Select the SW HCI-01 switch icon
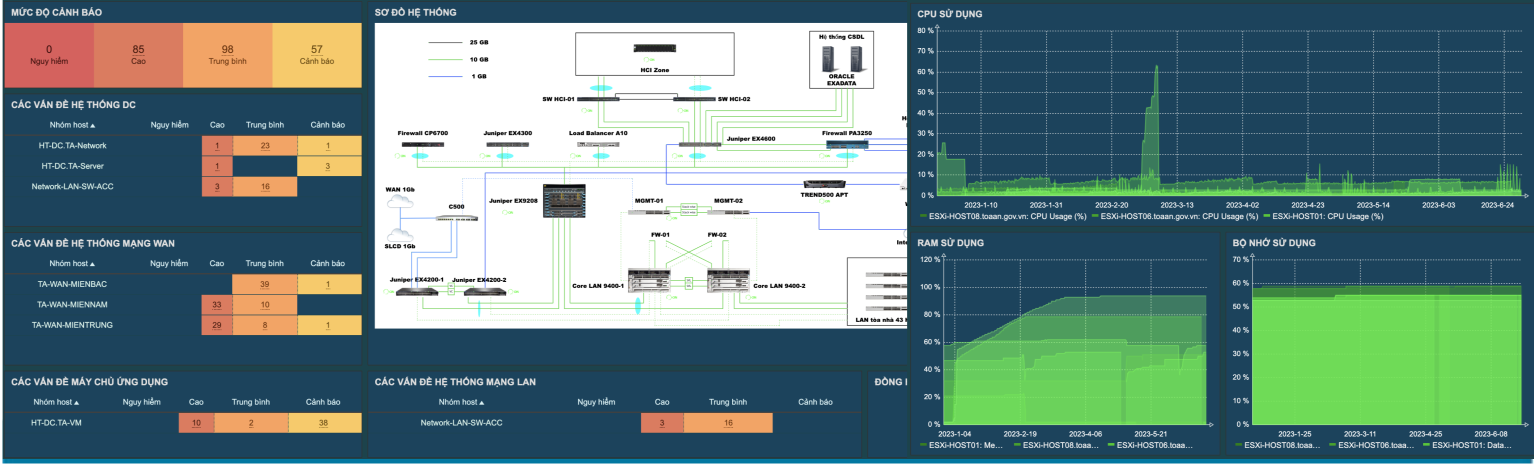Screen dimensions: 1534x464 [x=599, y=98]
